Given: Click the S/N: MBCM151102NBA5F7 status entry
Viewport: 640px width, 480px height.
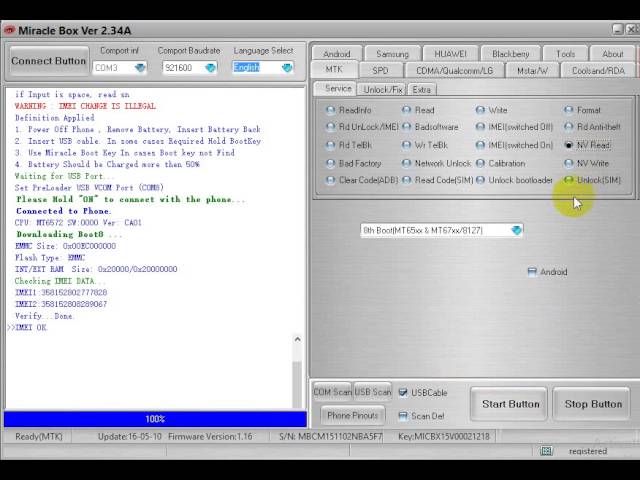Looking at the screenshot, I should pos(331,436).
